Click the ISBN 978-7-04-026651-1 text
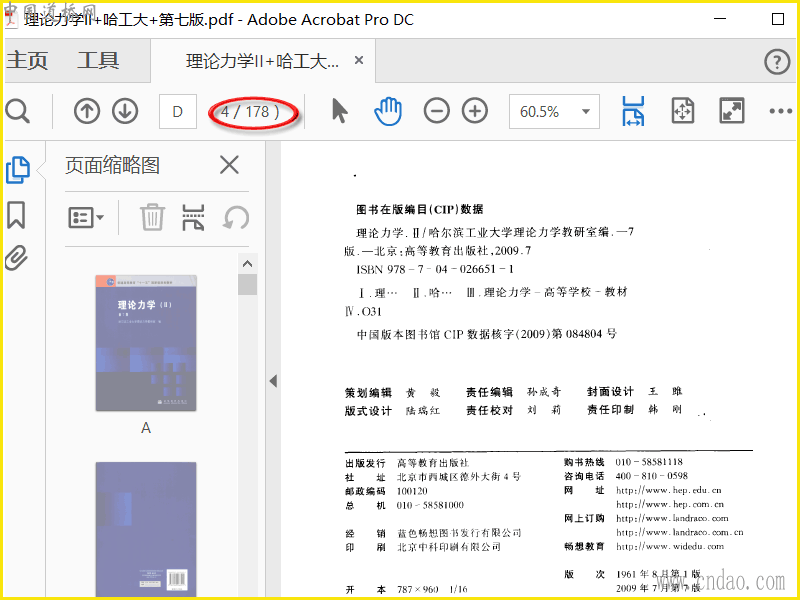Screen dimensions: 800x600 tap(435, 269)
